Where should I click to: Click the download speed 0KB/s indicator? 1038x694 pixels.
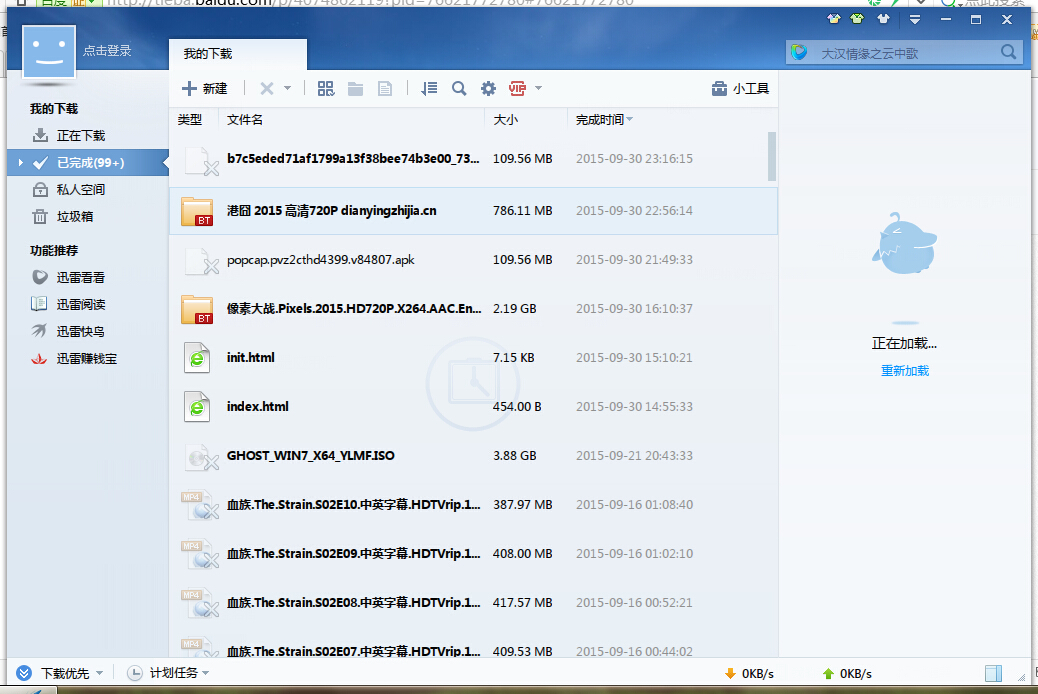[749, 673]
